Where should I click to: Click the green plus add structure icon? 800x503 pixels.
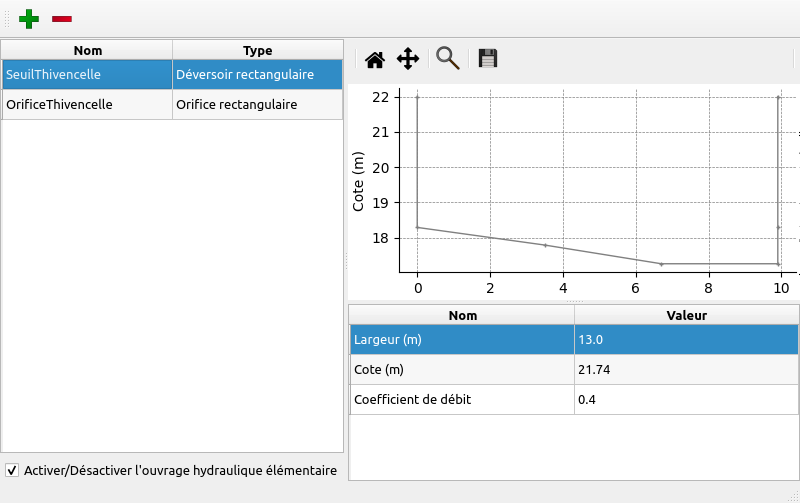(30, 18)
